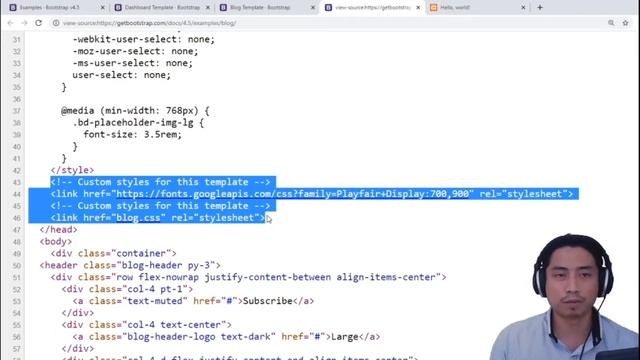Close the view-source tab
The image size is (640, 360).
(x=418, y=7)
